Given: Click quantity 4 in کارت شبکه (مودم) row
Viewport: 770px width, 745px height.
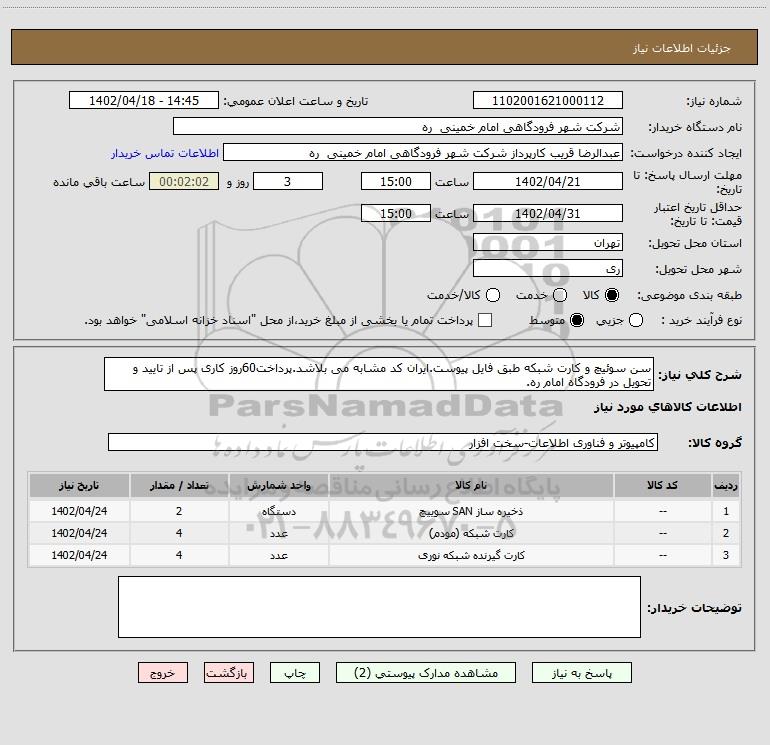Looking at the screenshot, I should [x=179, y=533].
